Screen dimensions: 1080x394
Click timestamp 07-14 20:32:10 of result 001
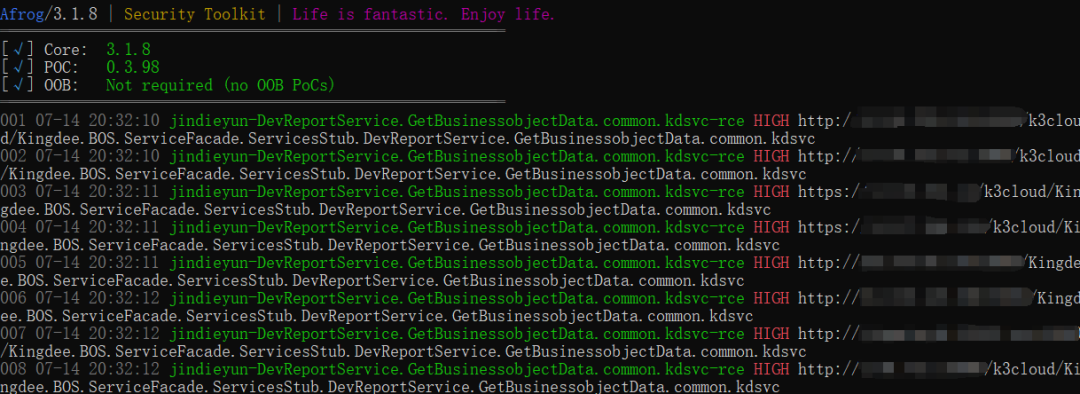pyautogui.click(x=97, y=121)
